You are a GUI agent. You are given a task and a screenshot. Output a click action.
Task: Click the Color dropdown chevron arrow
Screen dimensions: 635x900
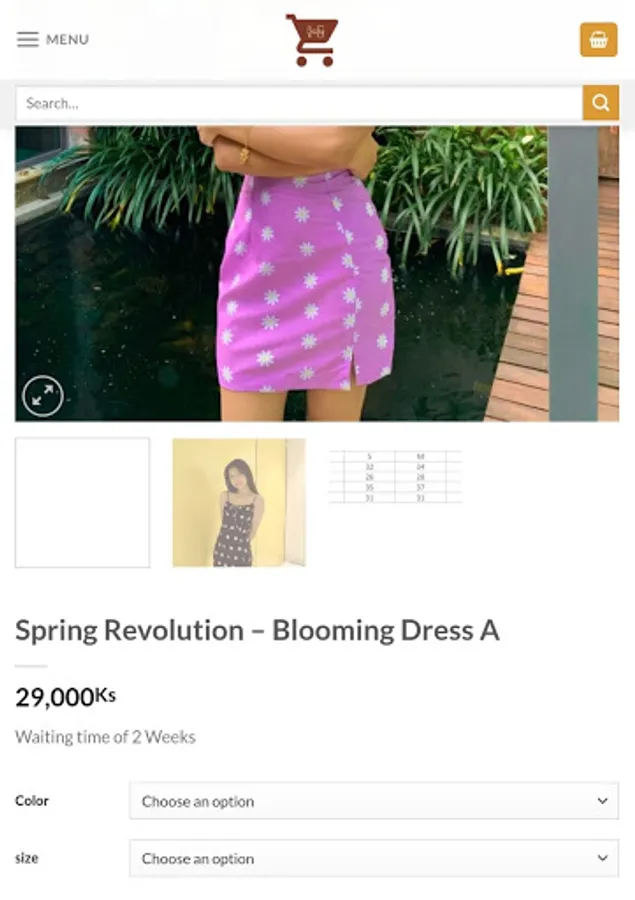coord(602,801)
